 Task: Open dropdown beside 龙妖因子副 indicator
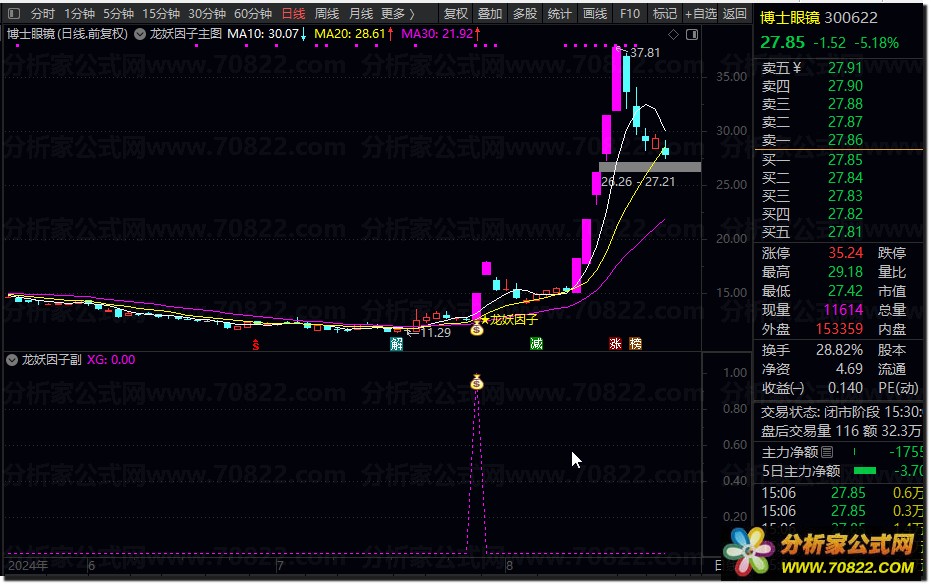pos(12,360)
